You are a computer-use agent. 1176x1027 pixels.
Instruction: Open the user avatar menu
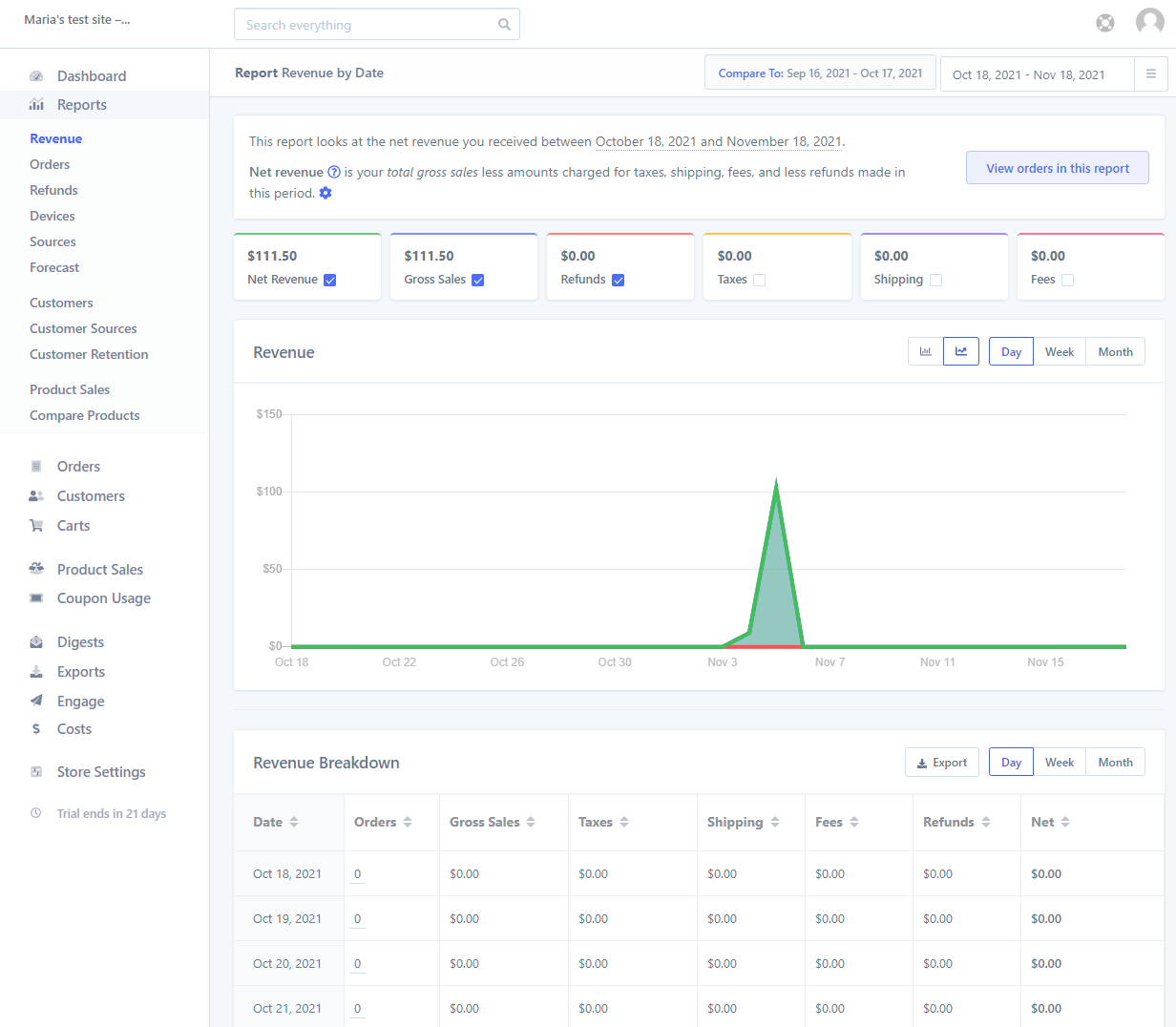(x=1149, y=21)
